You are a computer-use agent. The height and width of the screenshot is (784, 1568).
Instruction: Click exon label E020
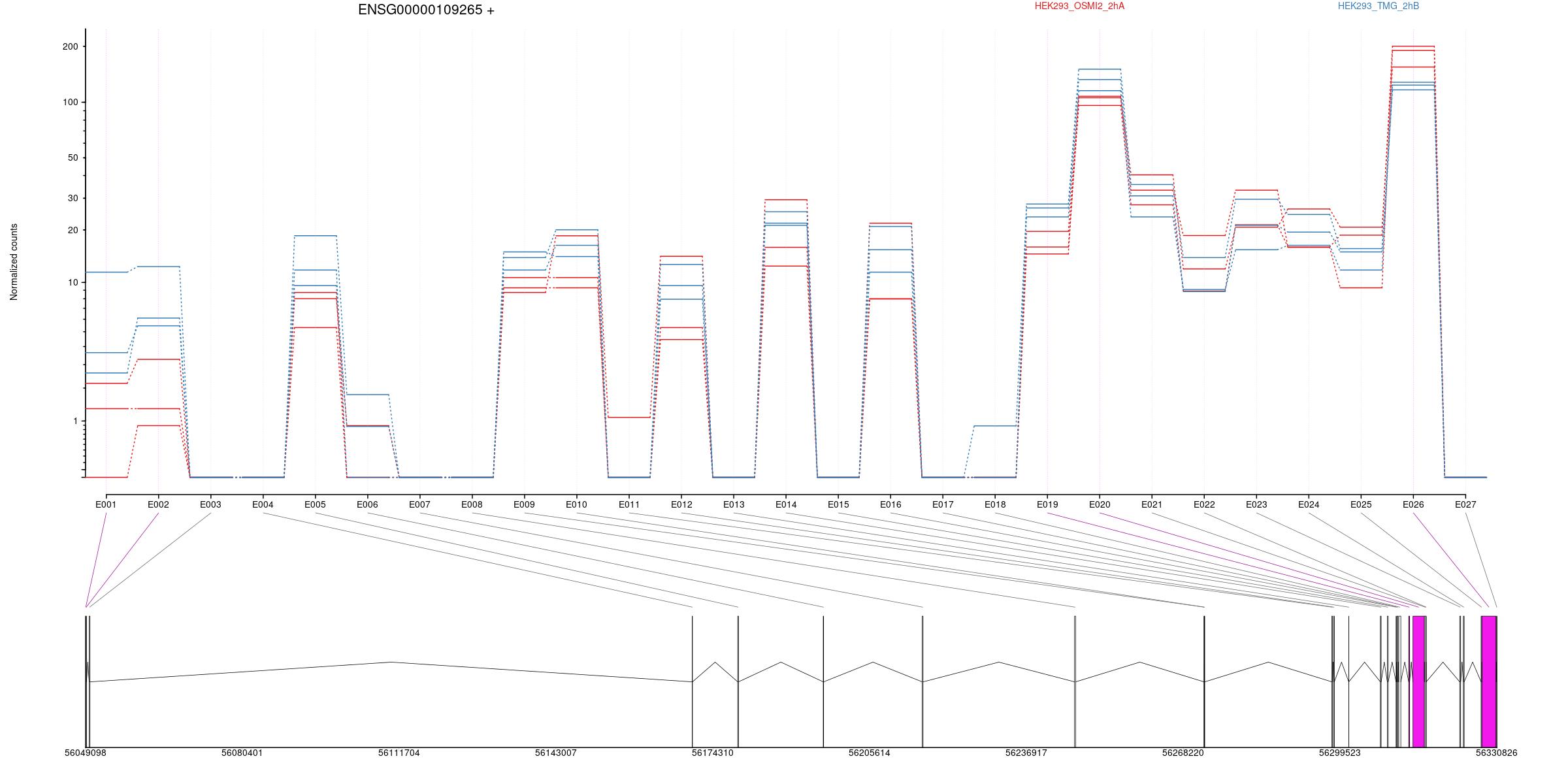(1100, 504)
